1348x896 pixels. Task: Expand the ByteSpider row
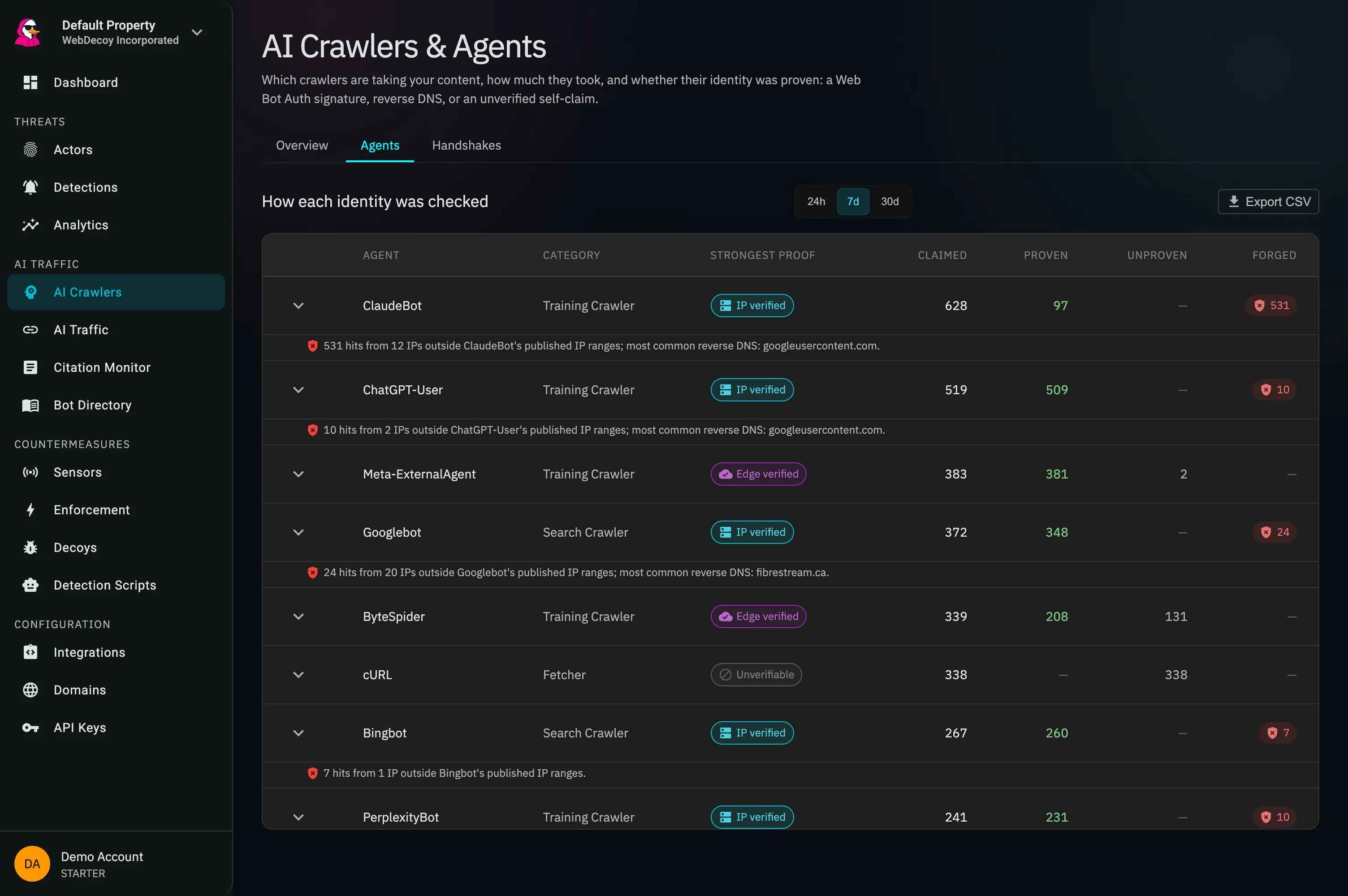298,616
